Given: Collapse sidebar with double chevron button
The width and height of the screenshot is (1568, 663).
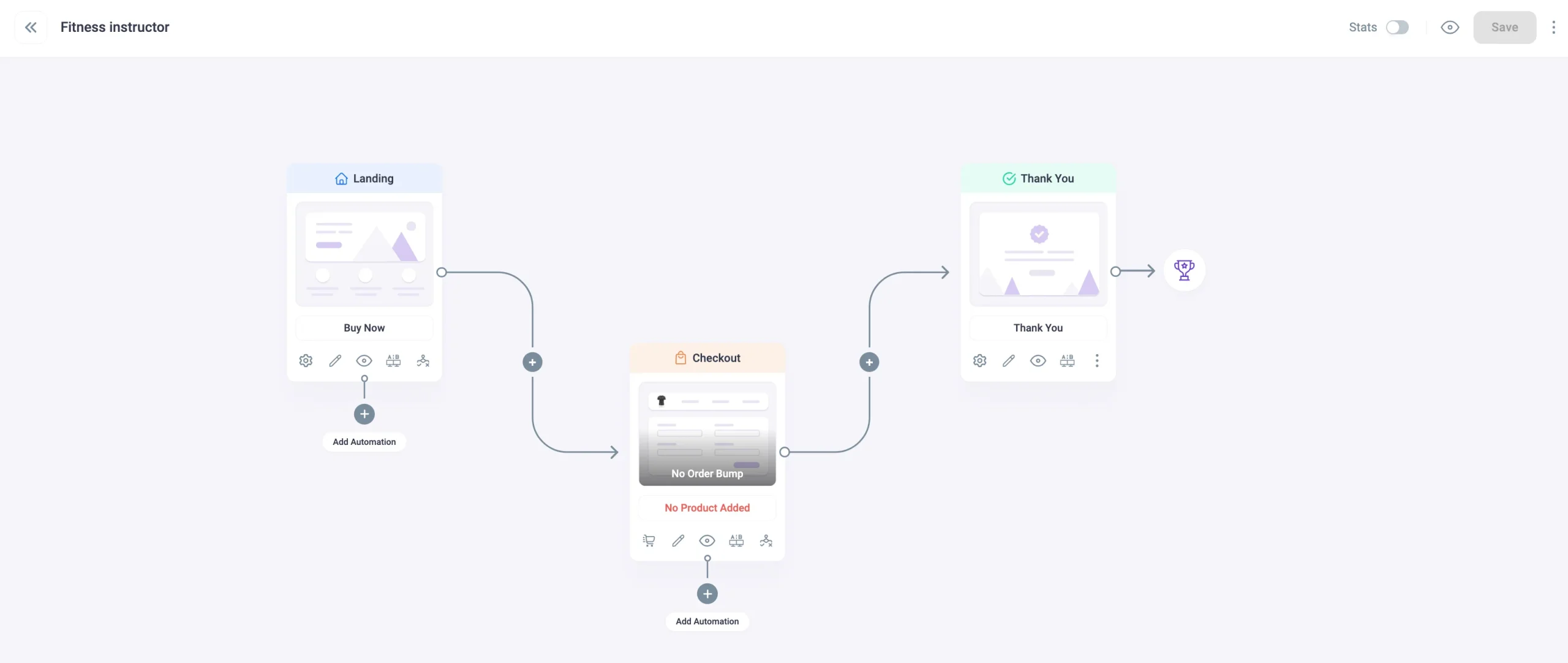Looking at the screenshot, I should 31,28.
